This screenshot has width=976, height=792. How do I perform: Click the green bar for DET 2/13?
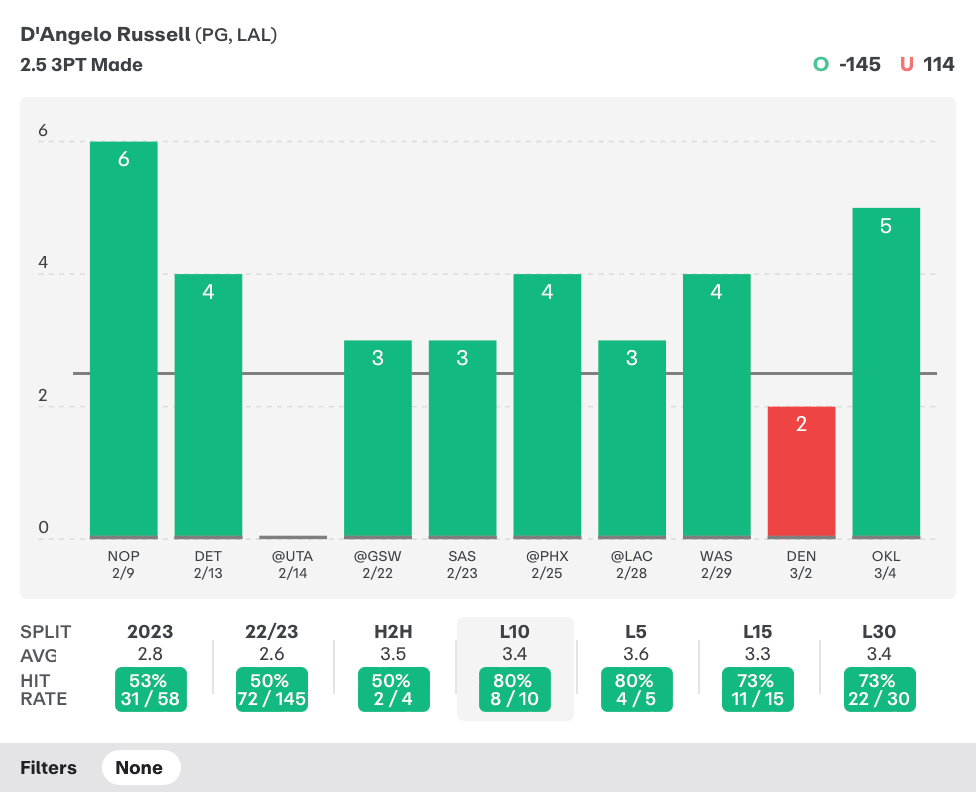[209, 406]
